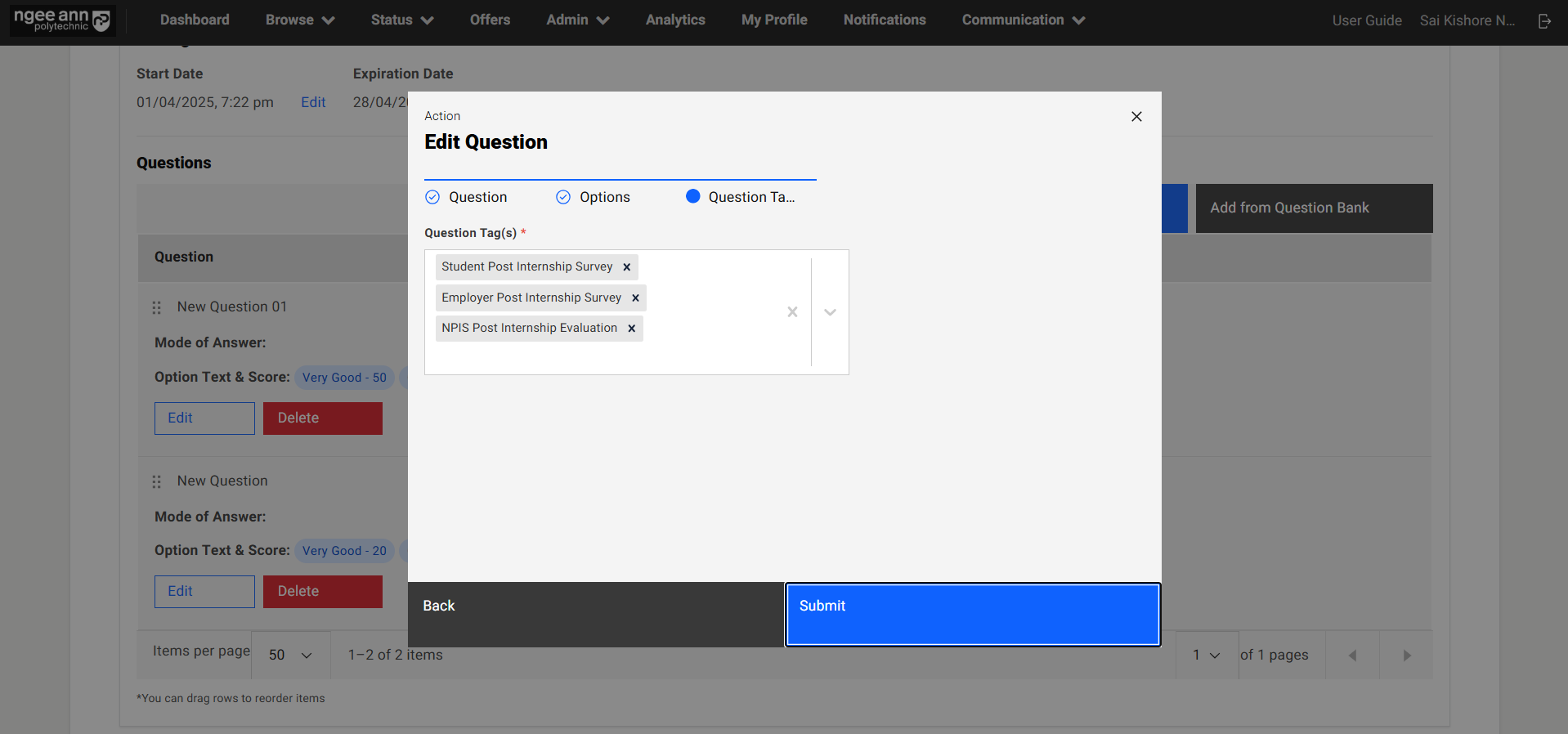The height and width of the screenshot is (734, 1568).
Task: Remove the NPIS Post Internship Evaluation tag
Action: tap(631, 329)
